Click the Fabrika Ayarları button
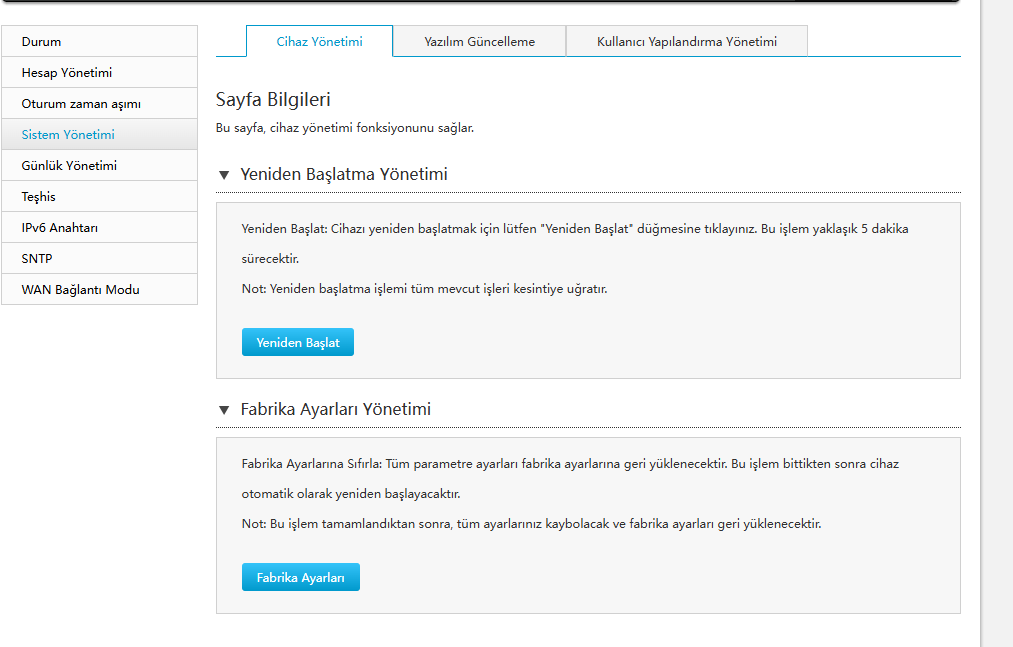This screenshot has width=1013, height=647. pos(300,577)
